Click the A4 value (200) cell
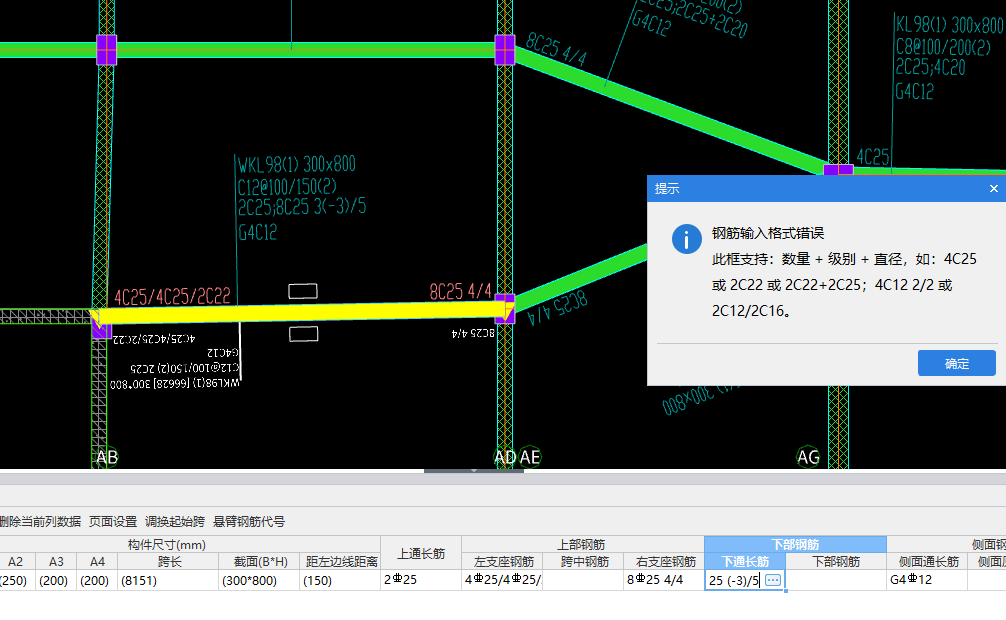1006x620 pixels. (x=96, y=580)
